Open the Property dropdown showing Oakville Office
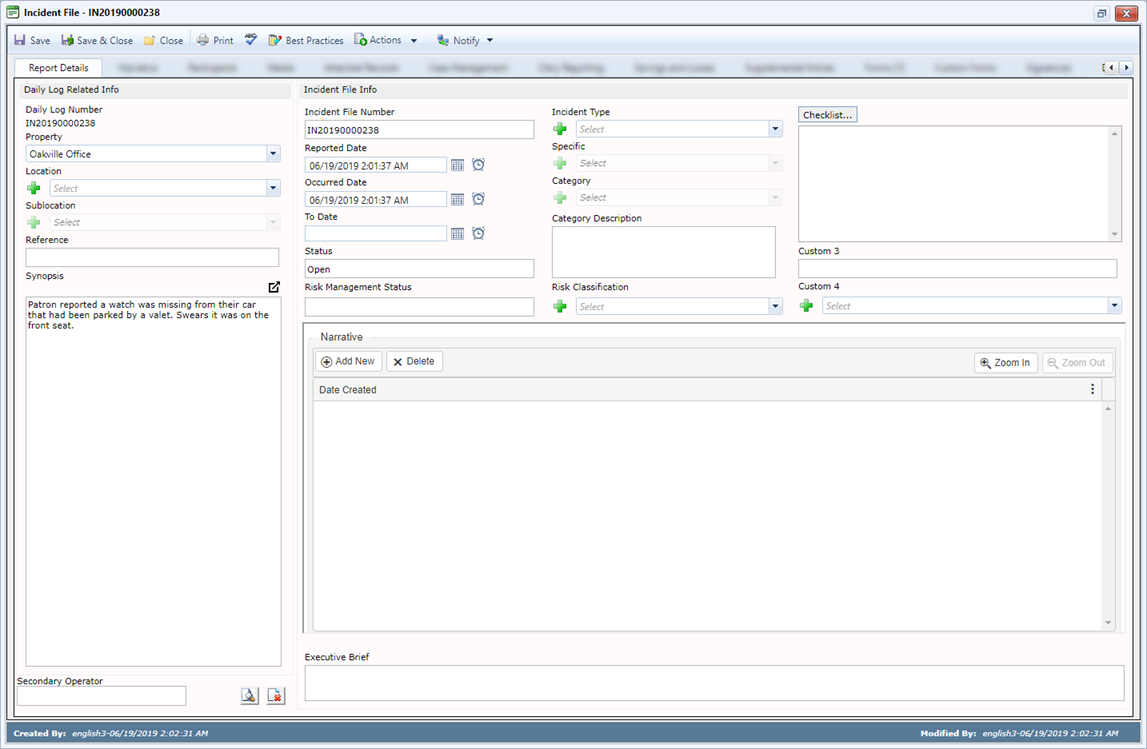Image resolution: width=1147 pixels, height=749 pixels. point(273,154)
